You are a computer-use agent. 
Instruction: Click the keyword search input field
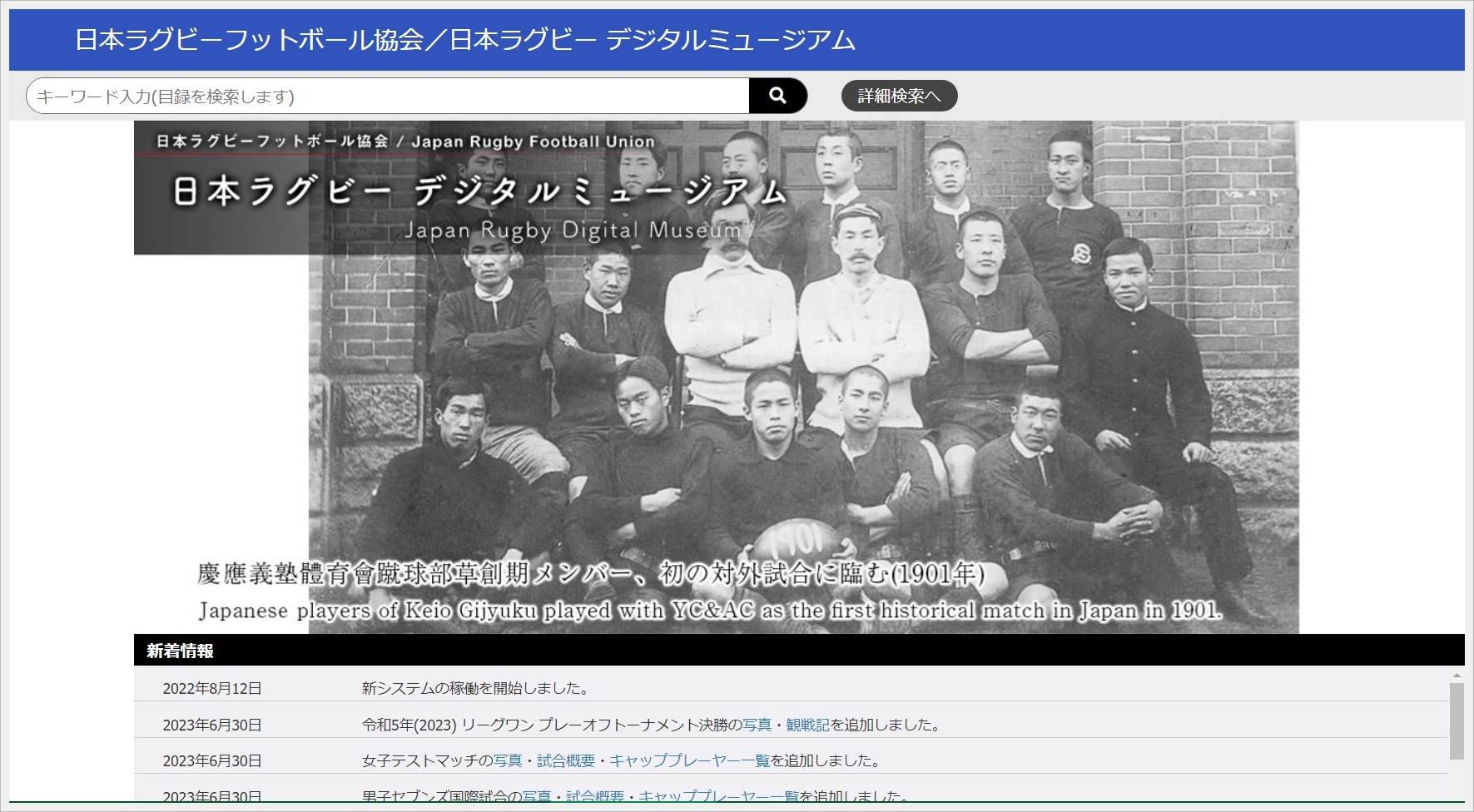[x=388, y=97]
